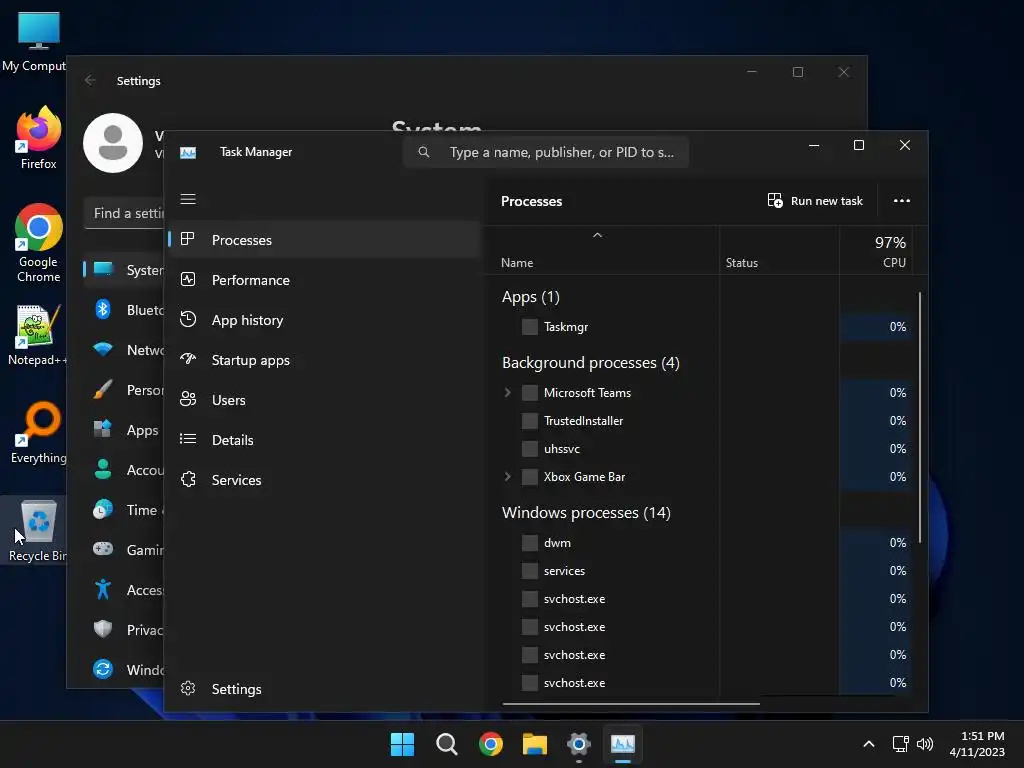Click the horizontal scrollbar below process list
The width and height of the screenshot is (1024, 768).
[631, 704]
